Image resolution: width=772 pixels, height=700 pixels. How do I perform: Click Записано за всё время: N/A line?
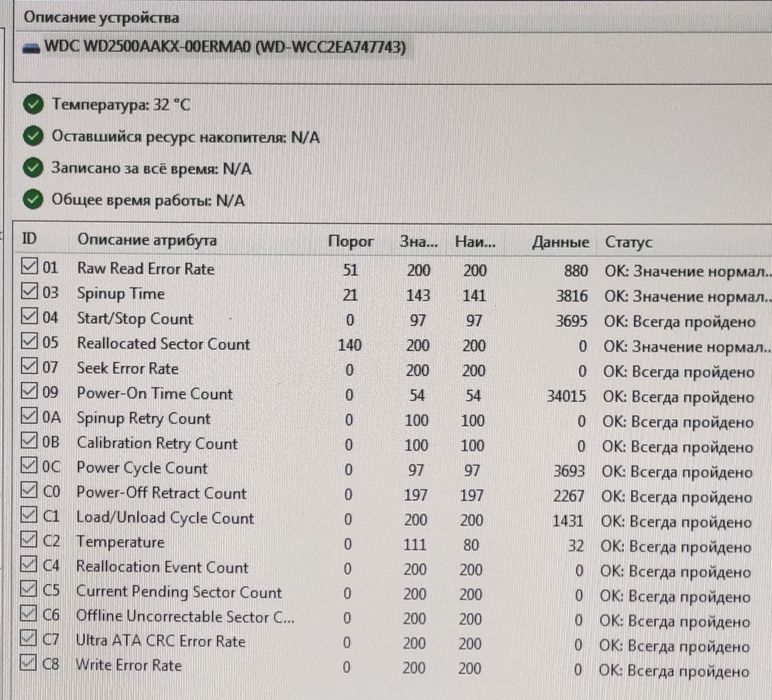(x=152, y=168)
